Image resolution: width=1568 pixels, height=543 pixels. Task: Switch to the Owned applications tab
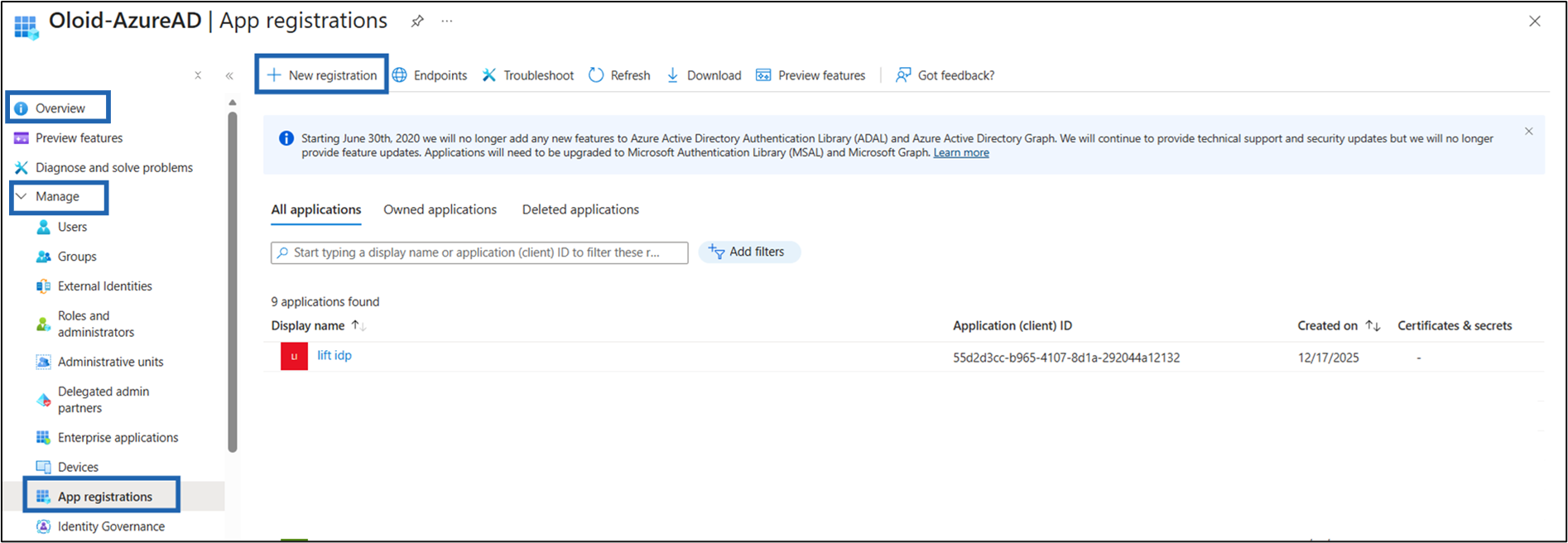(x=440, y=210)
